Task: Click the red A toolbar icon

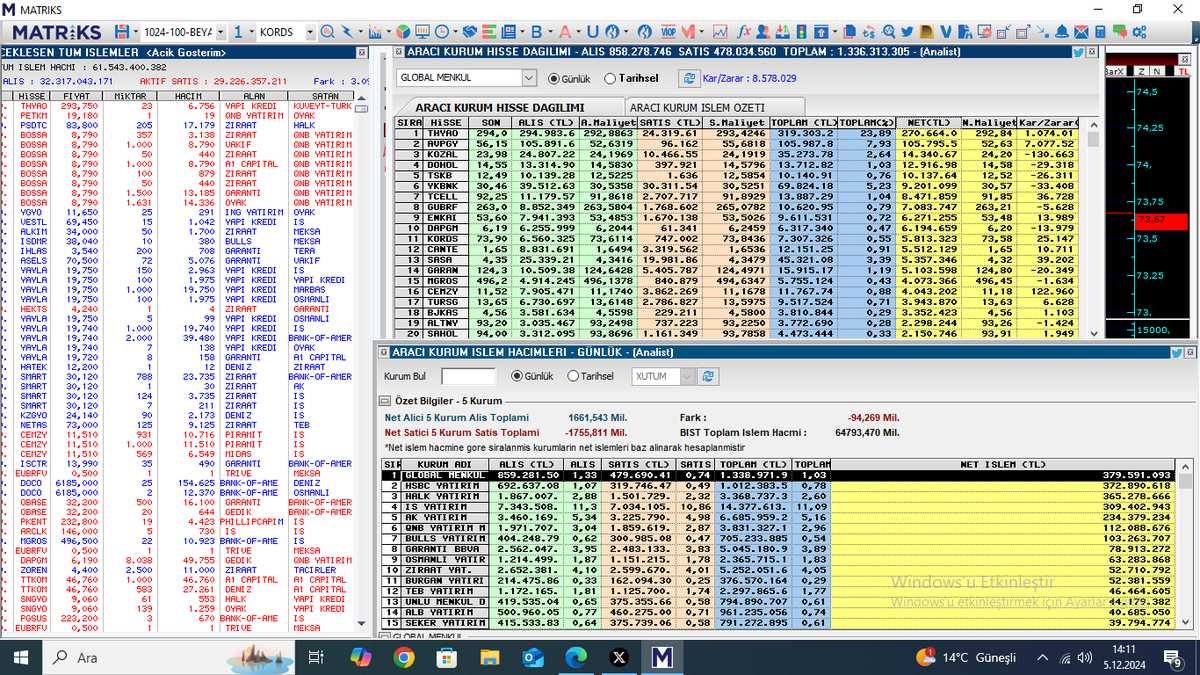Action: [x=565, y=32]
